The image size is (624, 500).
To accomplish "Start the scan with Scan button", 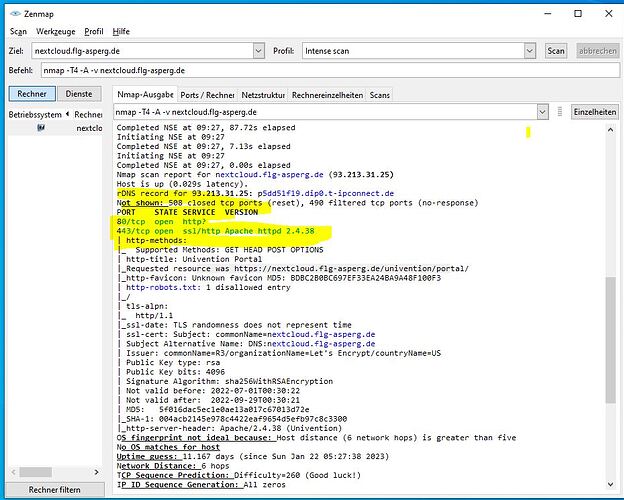I will (556, 51).
